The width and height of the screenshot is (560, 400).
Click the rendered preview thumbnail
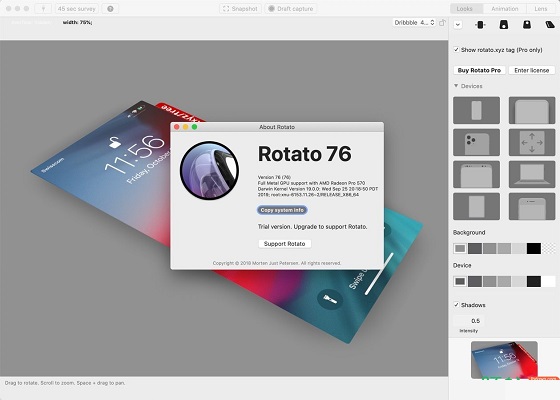(x=504, y=360)
